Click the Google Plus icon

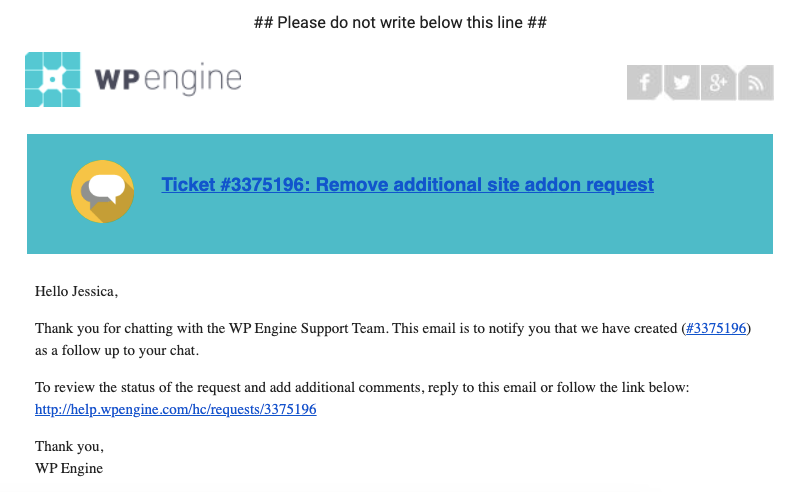point(719,82)
